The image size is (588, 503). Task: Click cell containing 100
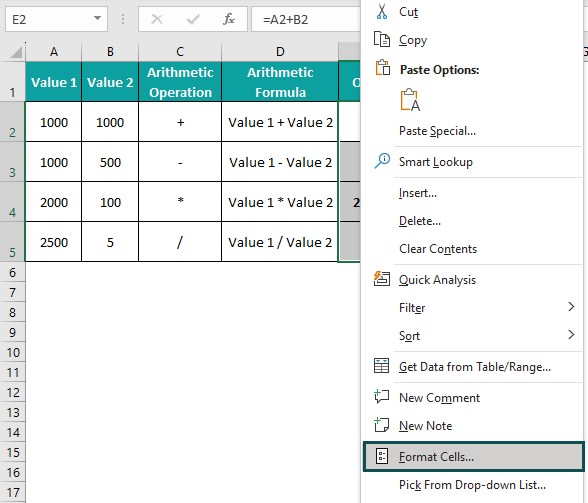(x=110, y=202)
